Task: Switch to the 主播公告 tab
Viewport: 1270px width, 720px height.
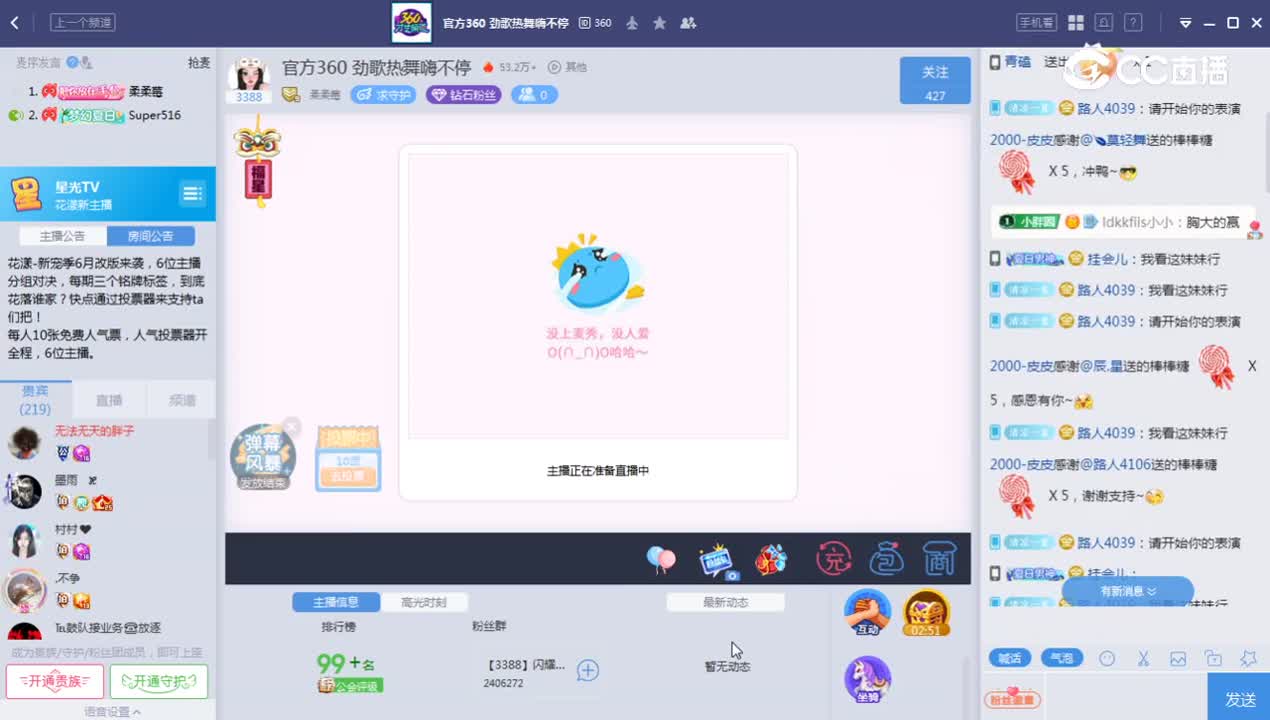Action: click(x=62, y=236)
